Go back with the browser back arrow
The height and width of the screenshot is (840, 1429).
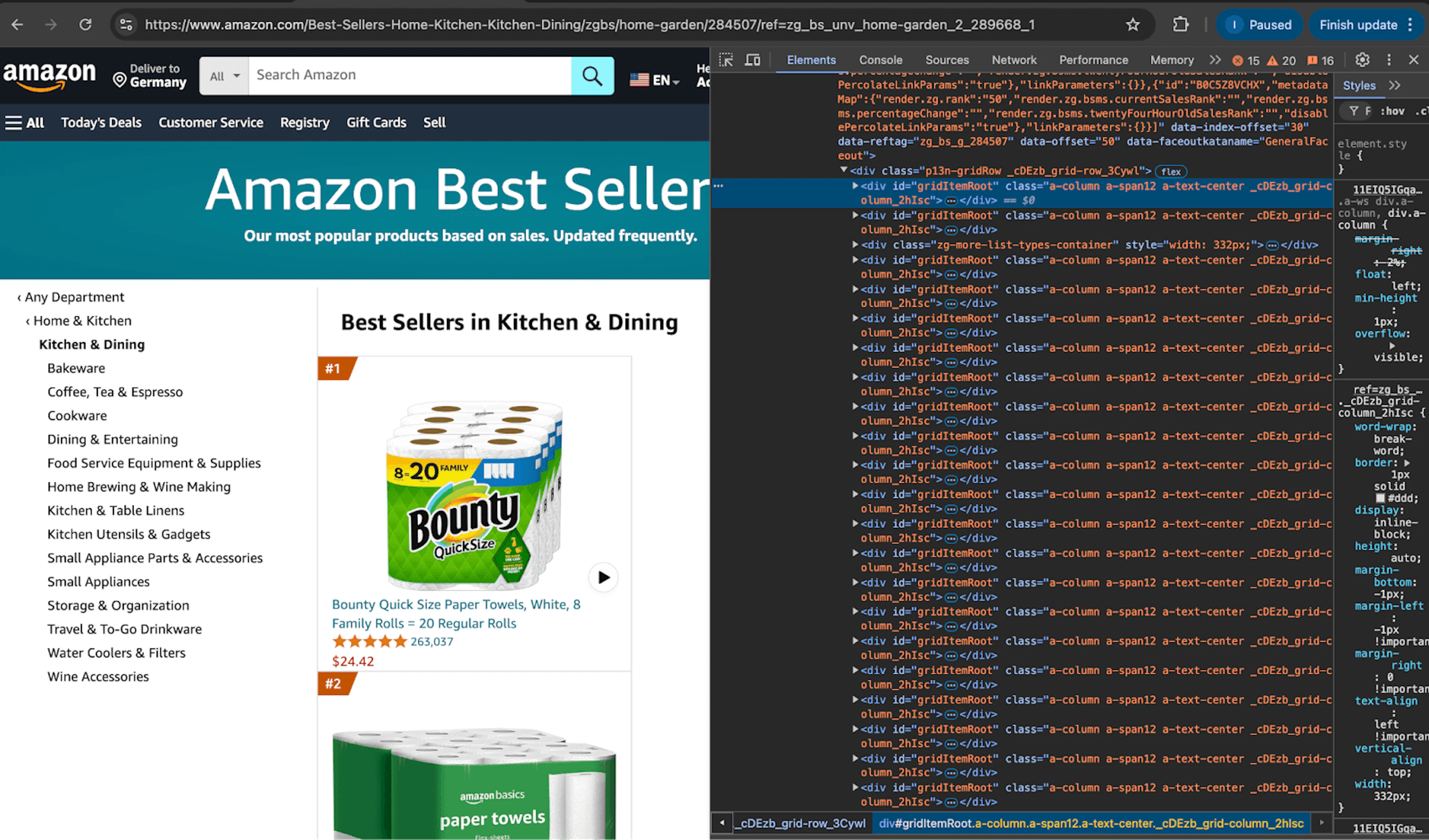click(x=17, y=25)
